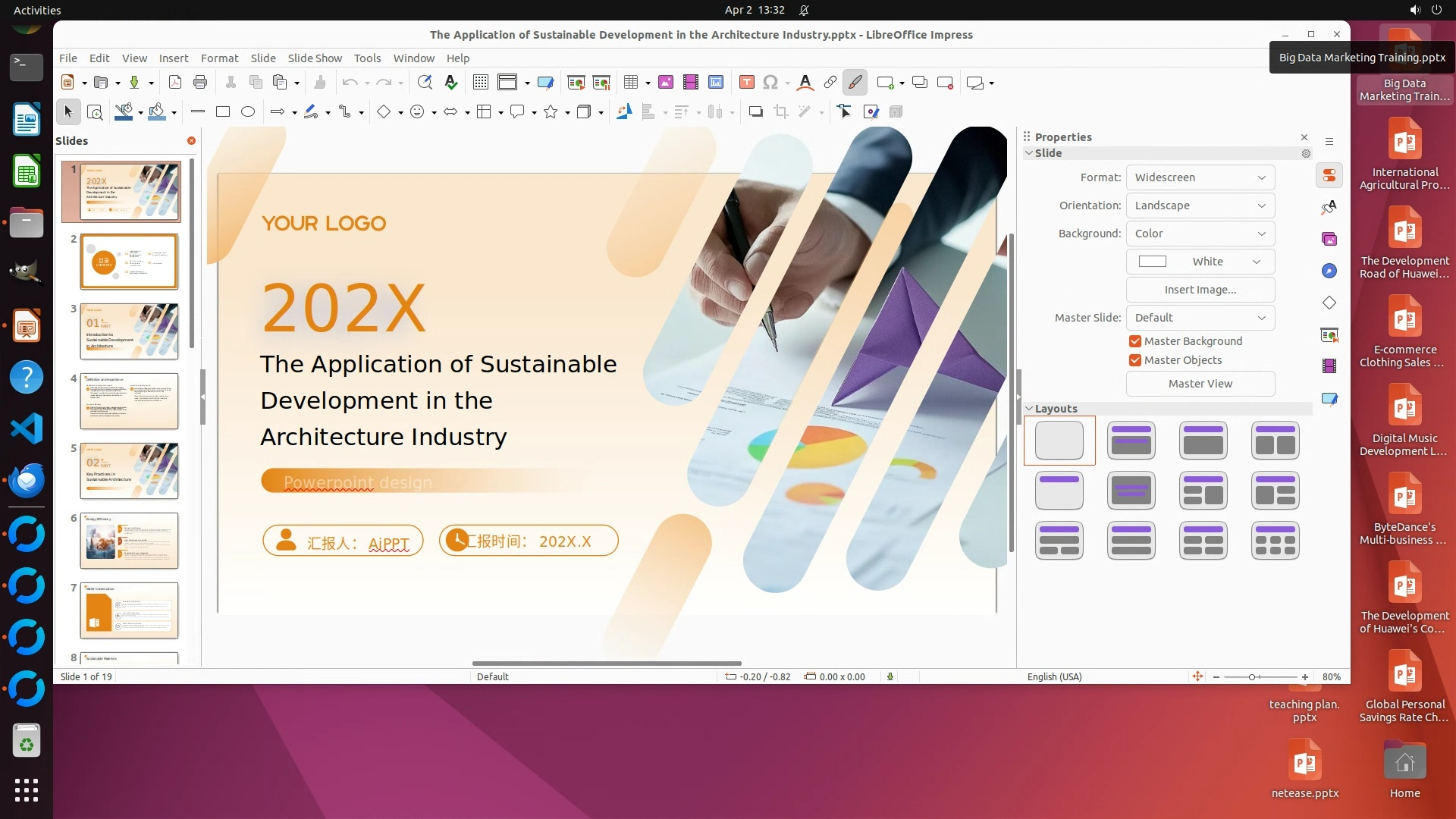Click the Insert Text Box icon
The width and height of the screenshot is (1456, 819).
746,83
